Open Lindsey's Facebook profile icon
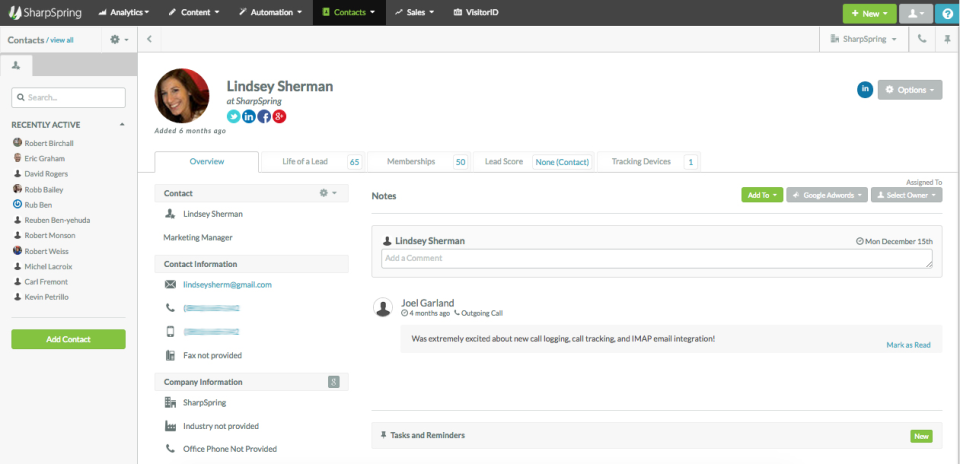 (264, 116)
